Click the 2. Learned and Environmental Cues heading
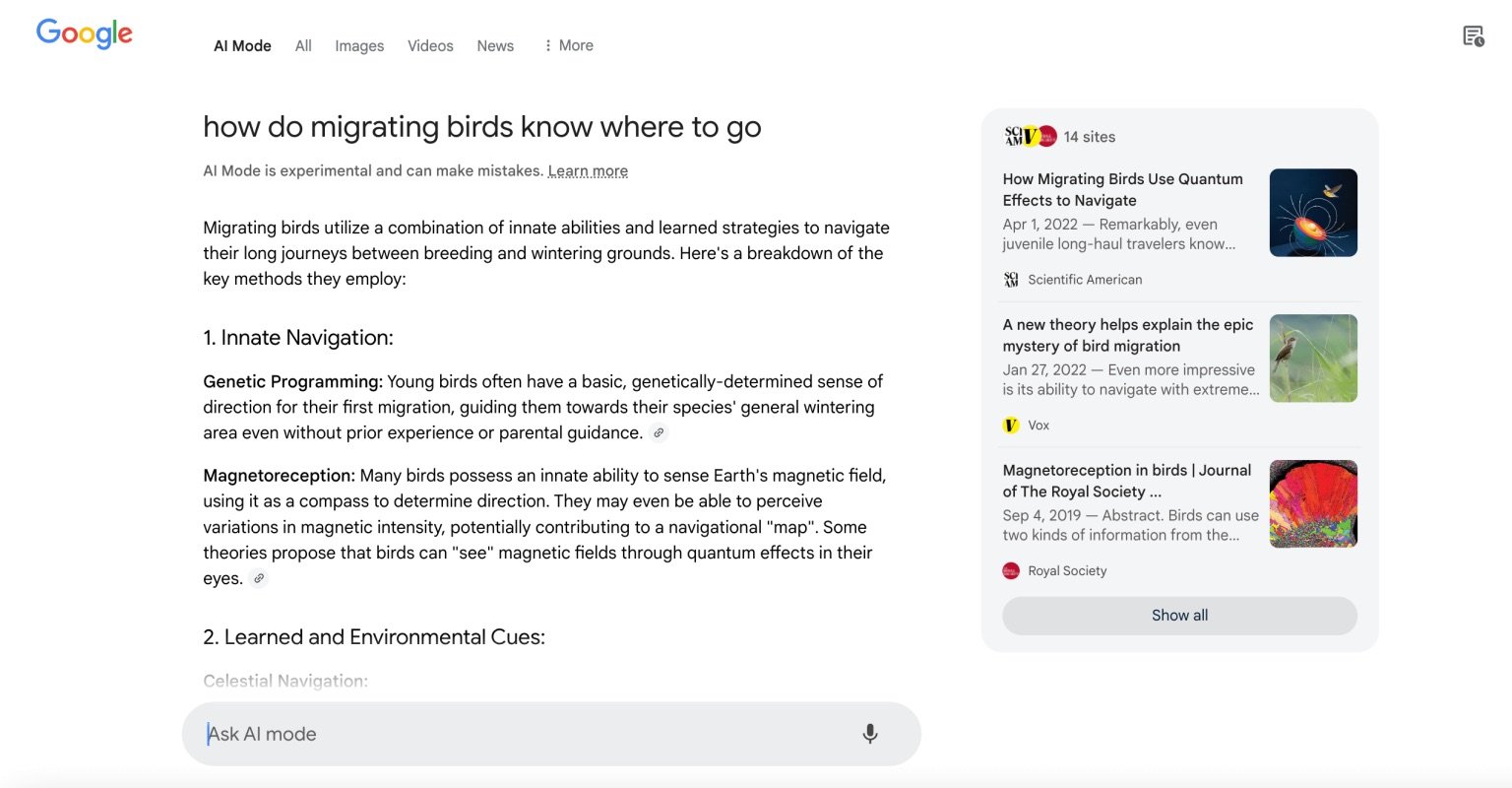The height and width of the screenshot is (788, 1512). (x=374, y=637)
